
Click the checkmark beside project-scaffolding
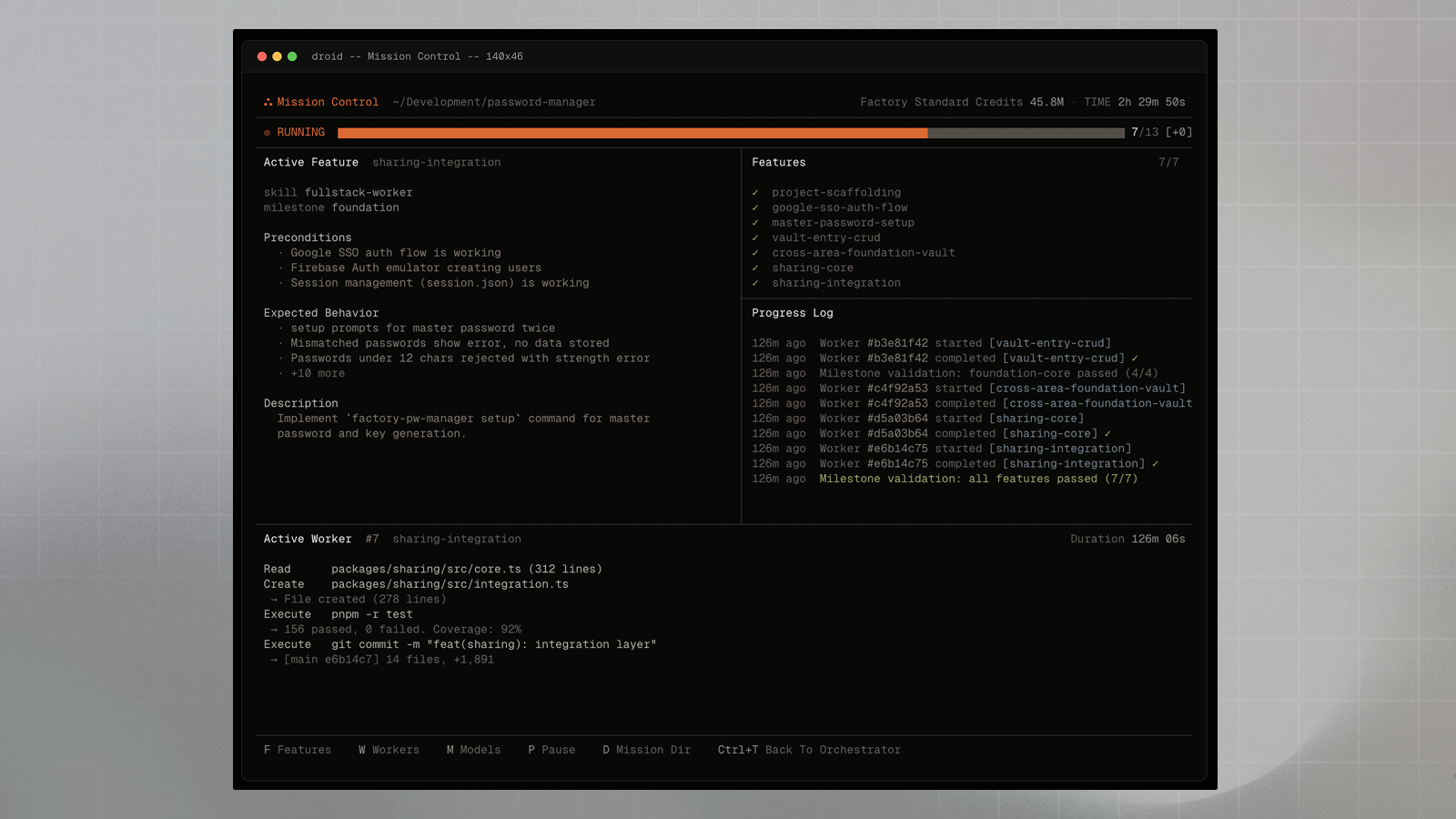pos(755,193)
